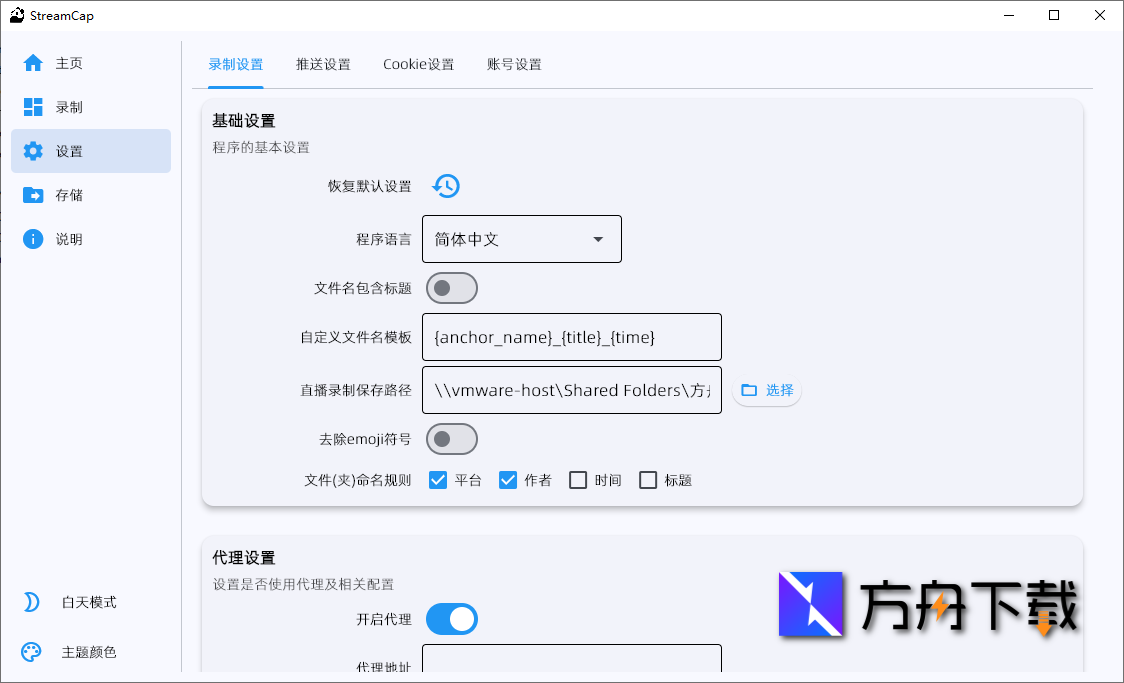Uncheck the 标题 naming rule checkbox

click(648, 480)
